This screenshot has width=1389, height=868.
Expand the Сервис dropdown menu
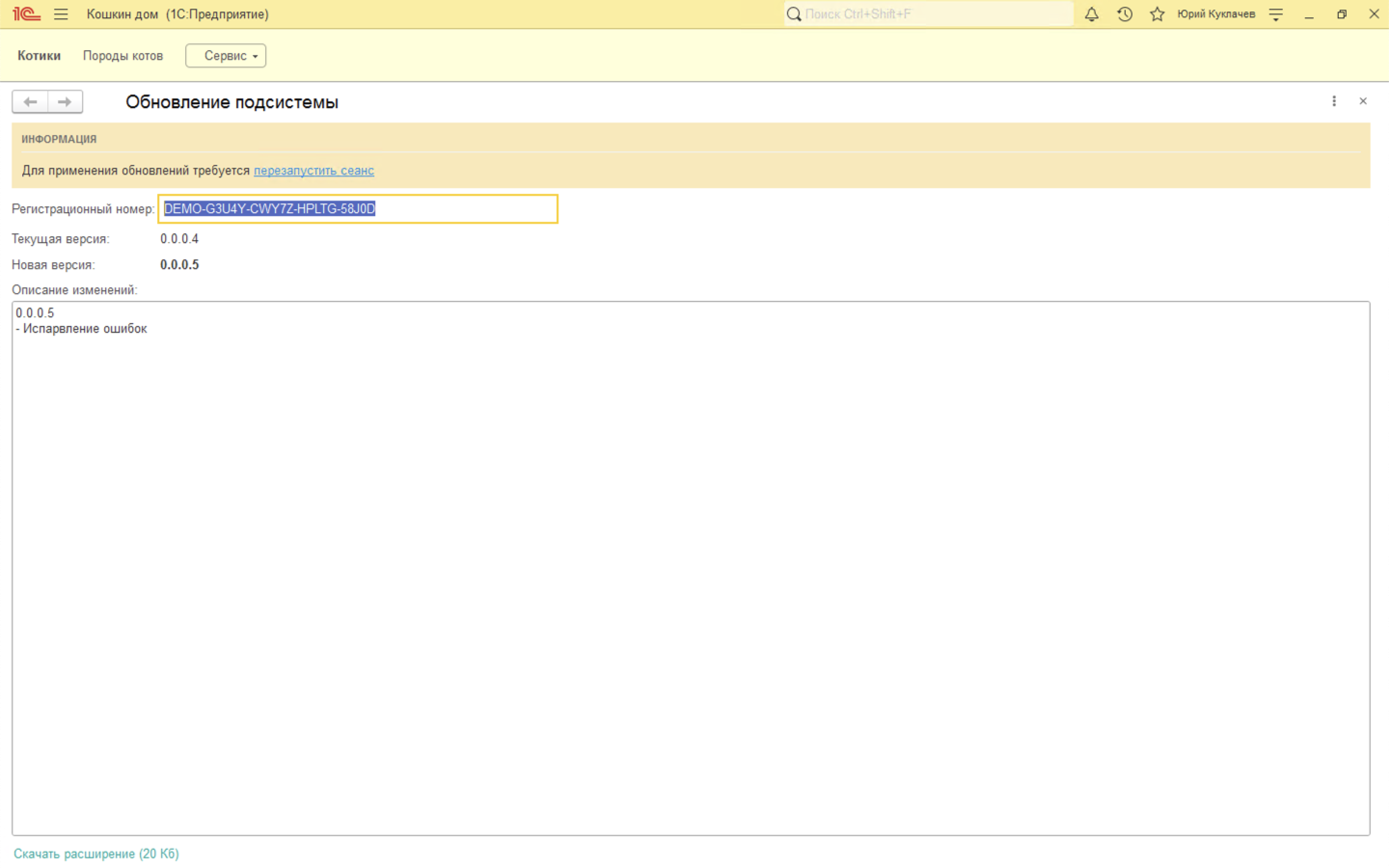pyautogui.click(x=226, y=55)
